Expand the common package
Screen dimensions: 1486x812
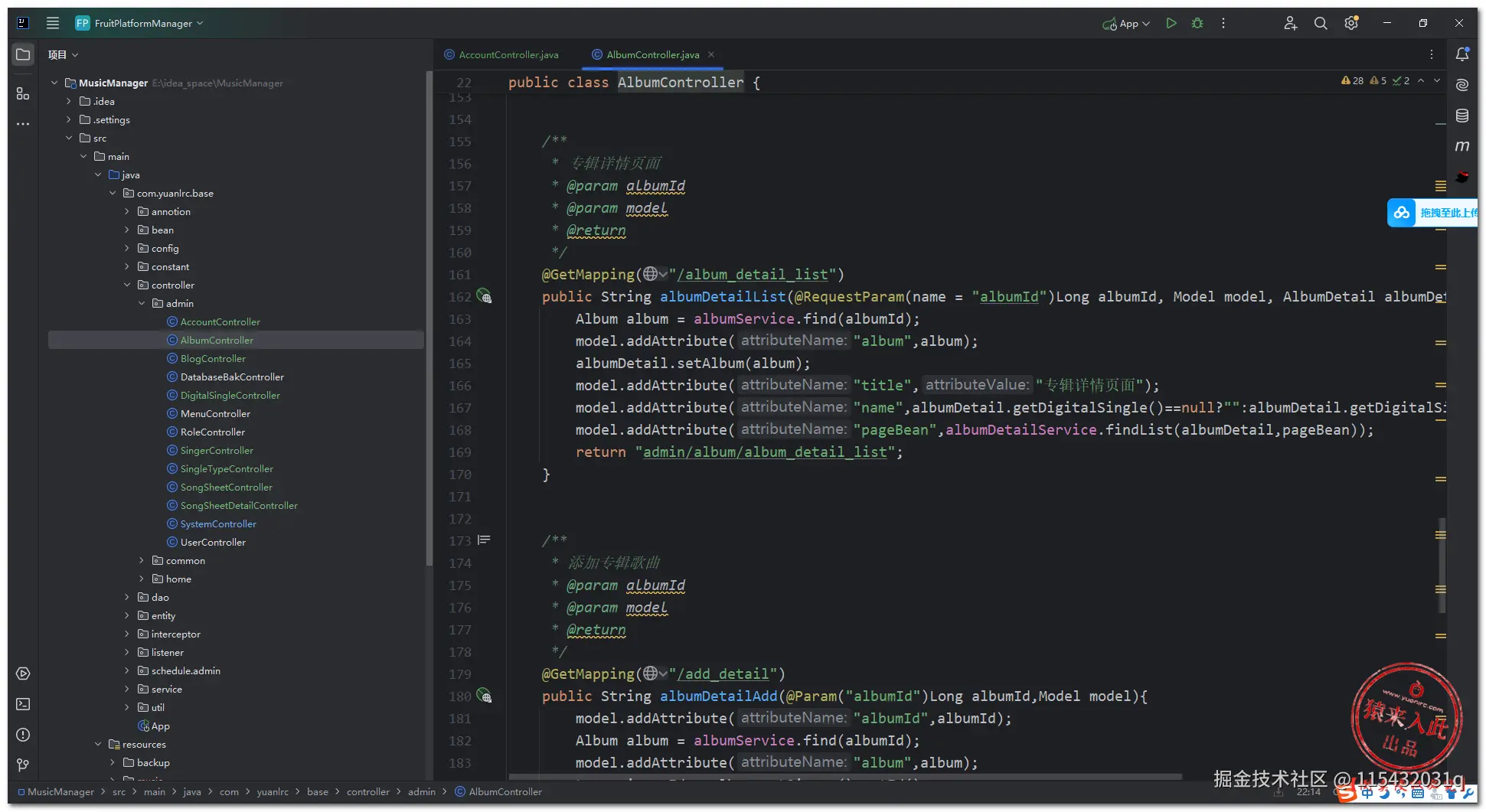(x=142, y=560)
